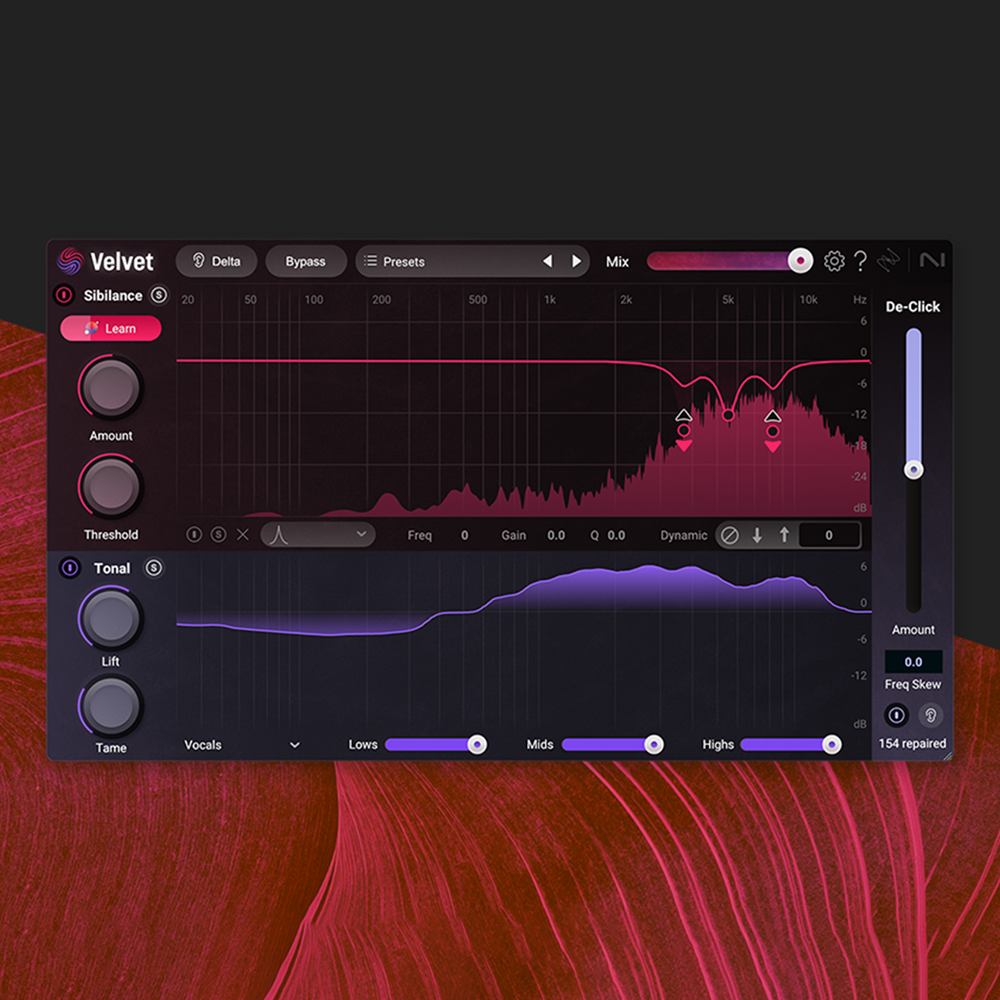This screenshot has width=1000, height=1000.
Task: Click the "Dynamic" label
Action: pos(684,535)
